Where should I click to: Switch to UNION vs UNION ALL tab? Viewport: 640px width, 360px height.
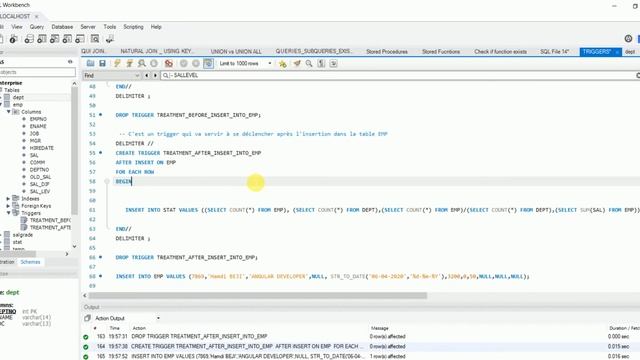(236, 51)
